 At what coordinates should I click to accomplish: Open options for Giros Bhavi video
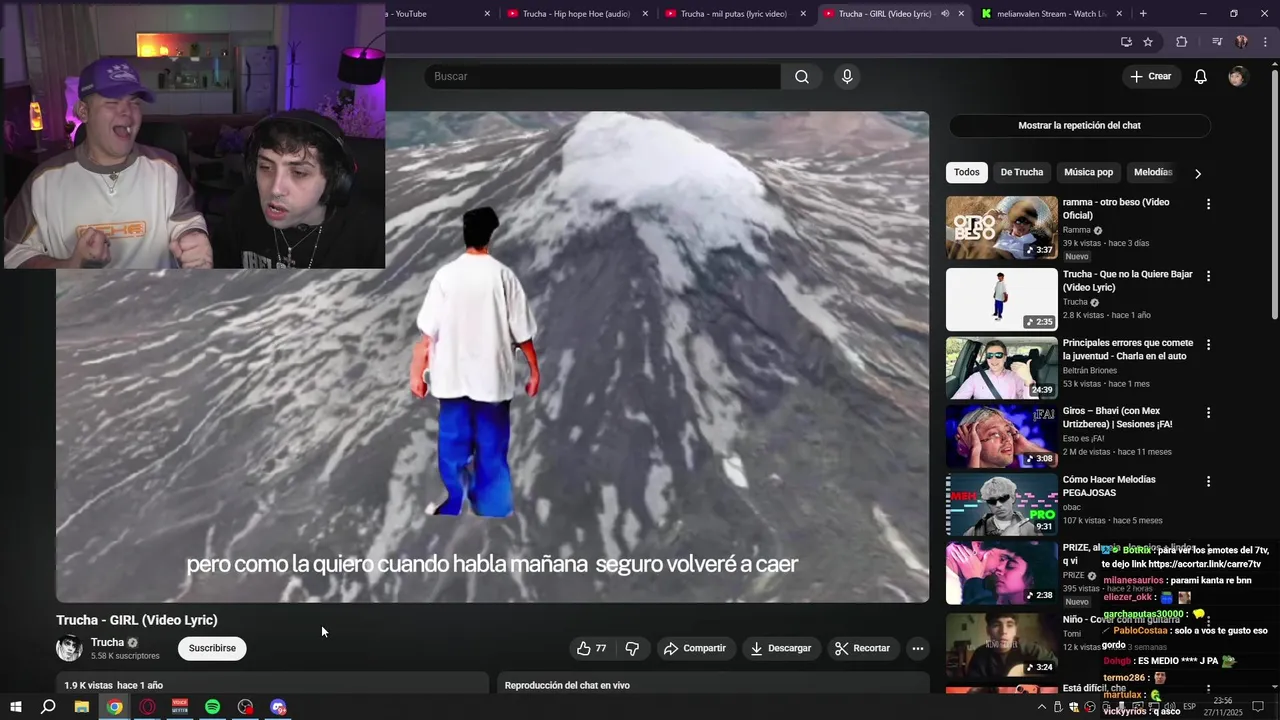[1208, 412]
